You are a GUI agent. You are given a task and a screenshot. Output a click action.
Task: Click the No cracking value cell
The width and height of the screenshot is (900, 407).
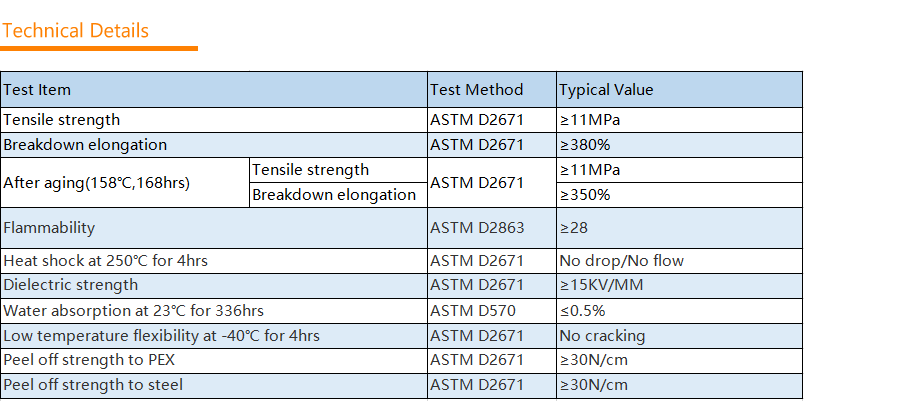click(x=679, y=336)
